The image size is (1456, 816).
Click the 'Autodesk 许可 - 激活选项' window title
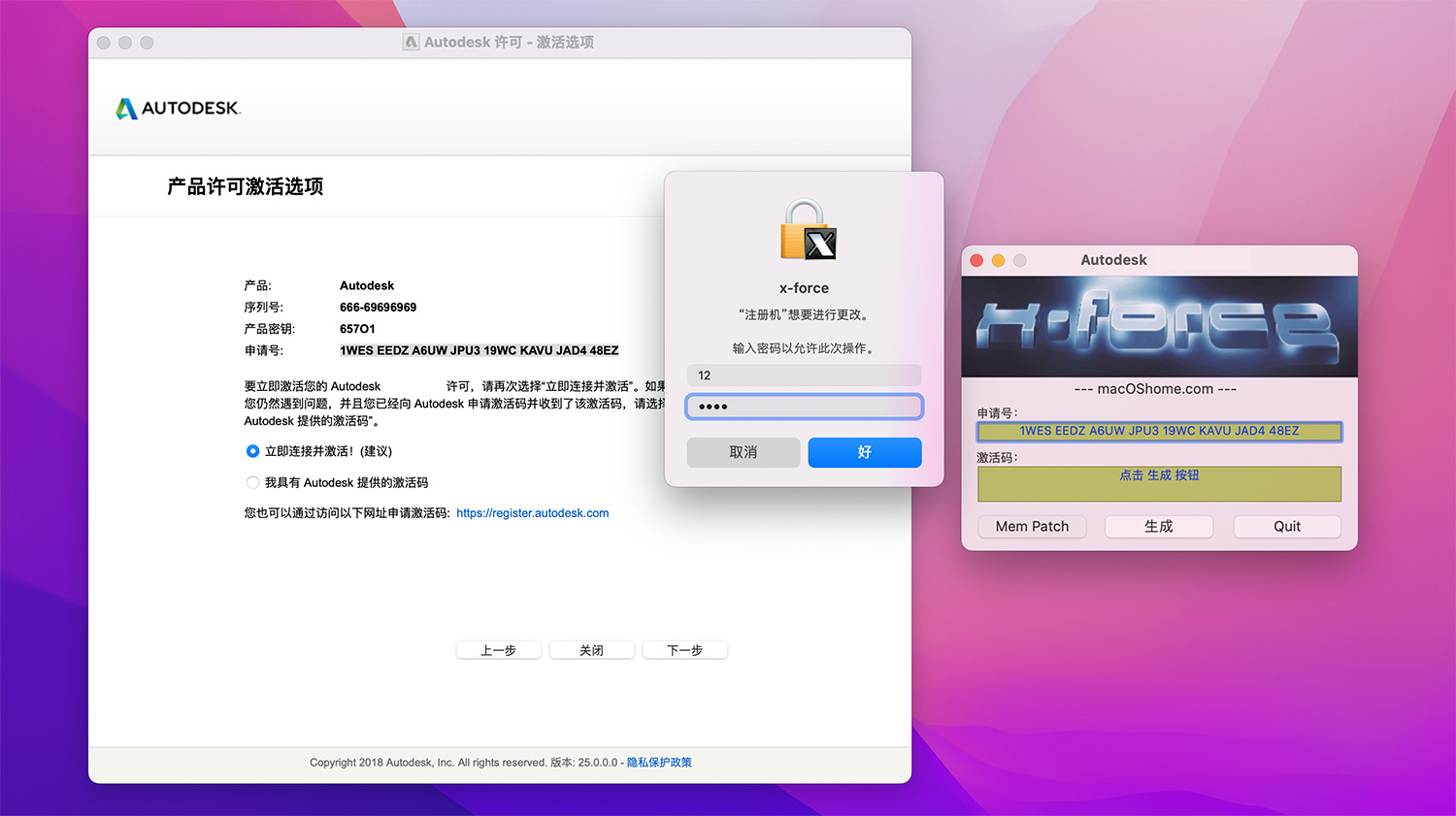coord(509,42)
